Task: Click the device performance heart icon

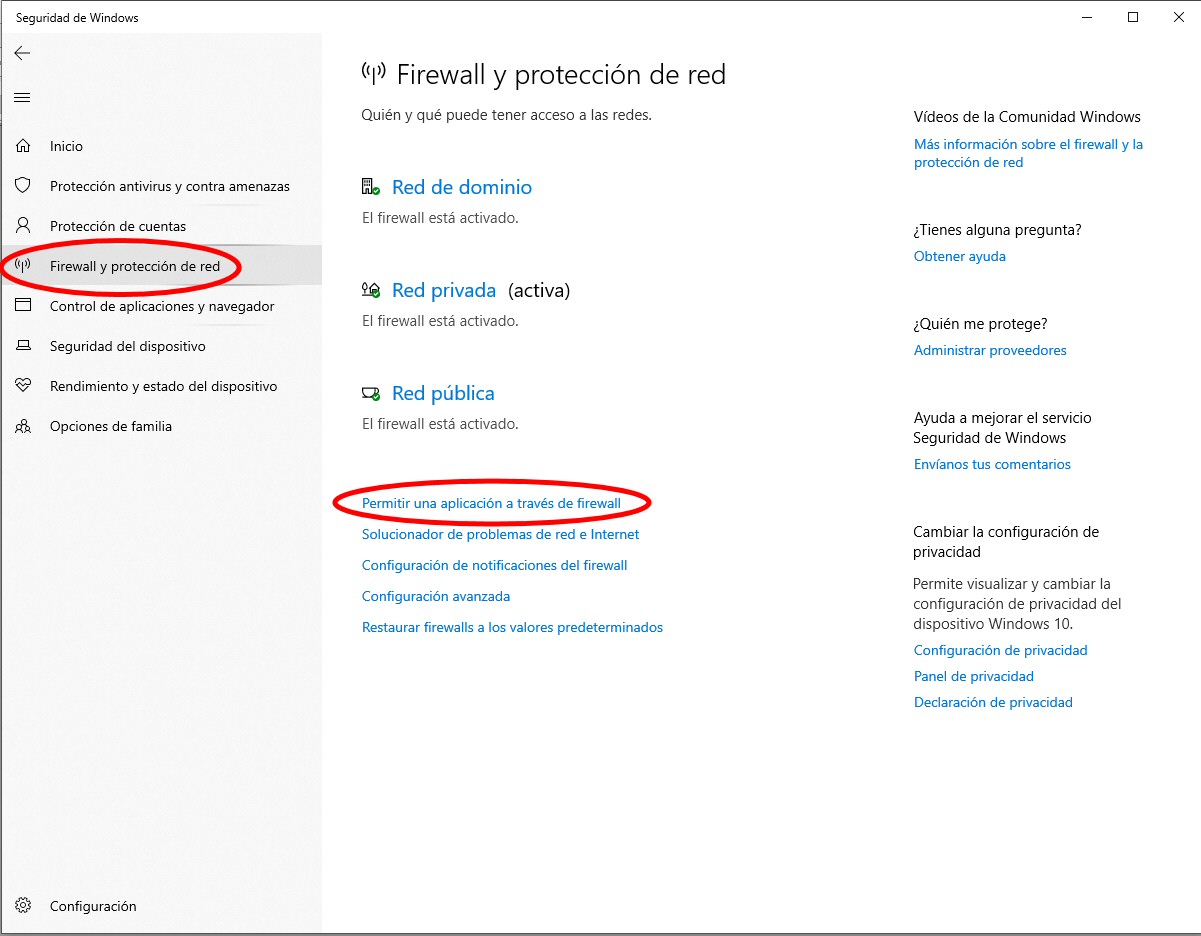Action: pyautogui.click(x=23, y=386)
